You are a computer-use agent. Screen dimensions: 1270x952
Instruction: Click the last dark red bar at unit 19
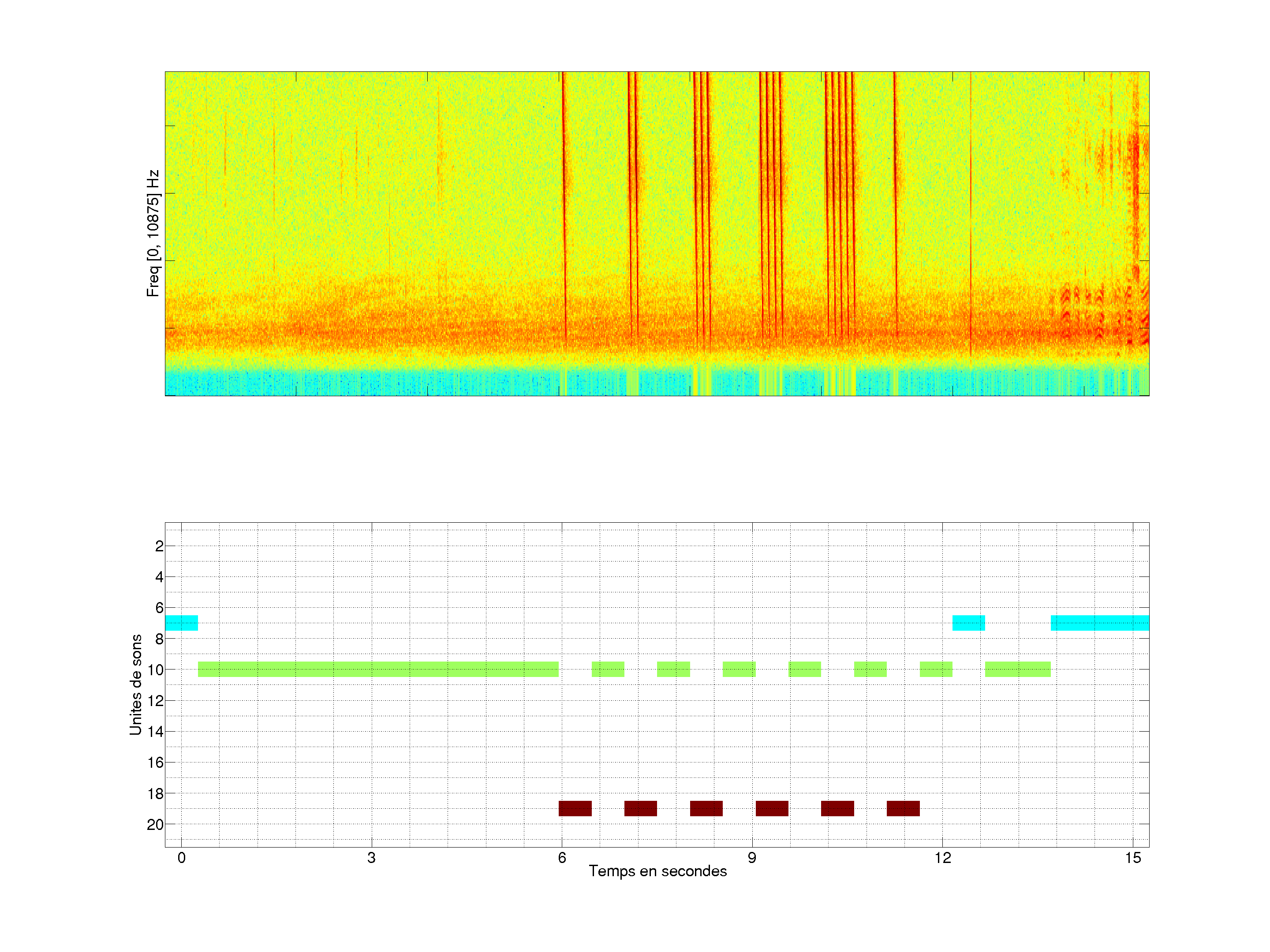903,808
